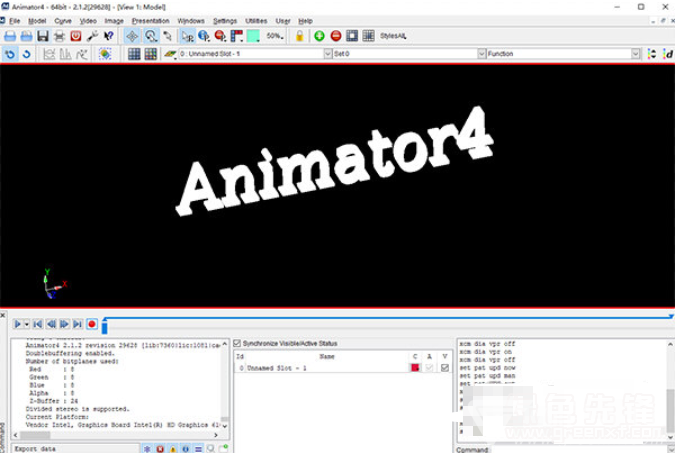Open file using first toolbar folder icon
675x453 pixels.
click(10, 36)
